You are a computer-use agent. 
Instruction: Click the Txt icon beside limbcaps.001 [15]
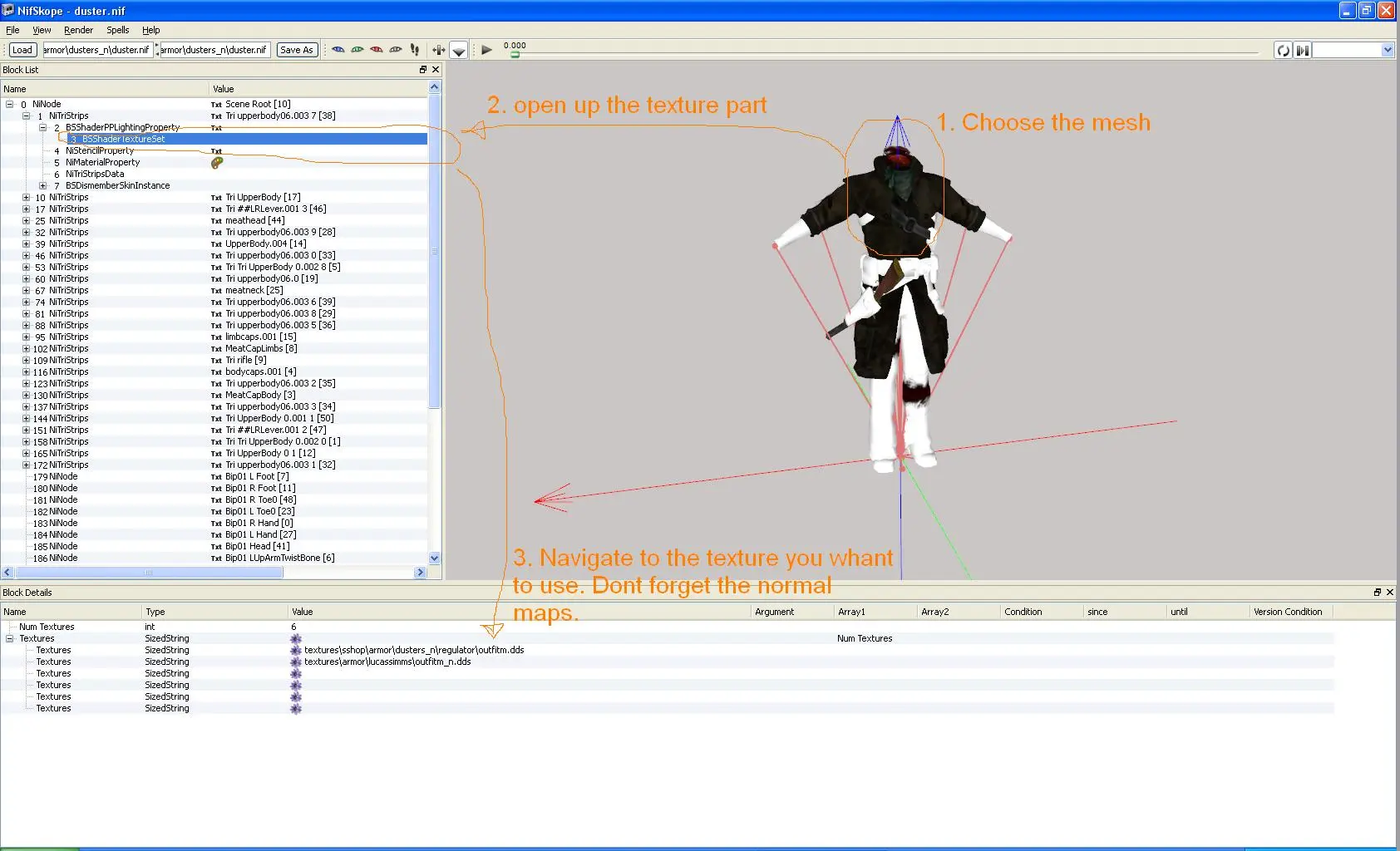pos(216,337)
